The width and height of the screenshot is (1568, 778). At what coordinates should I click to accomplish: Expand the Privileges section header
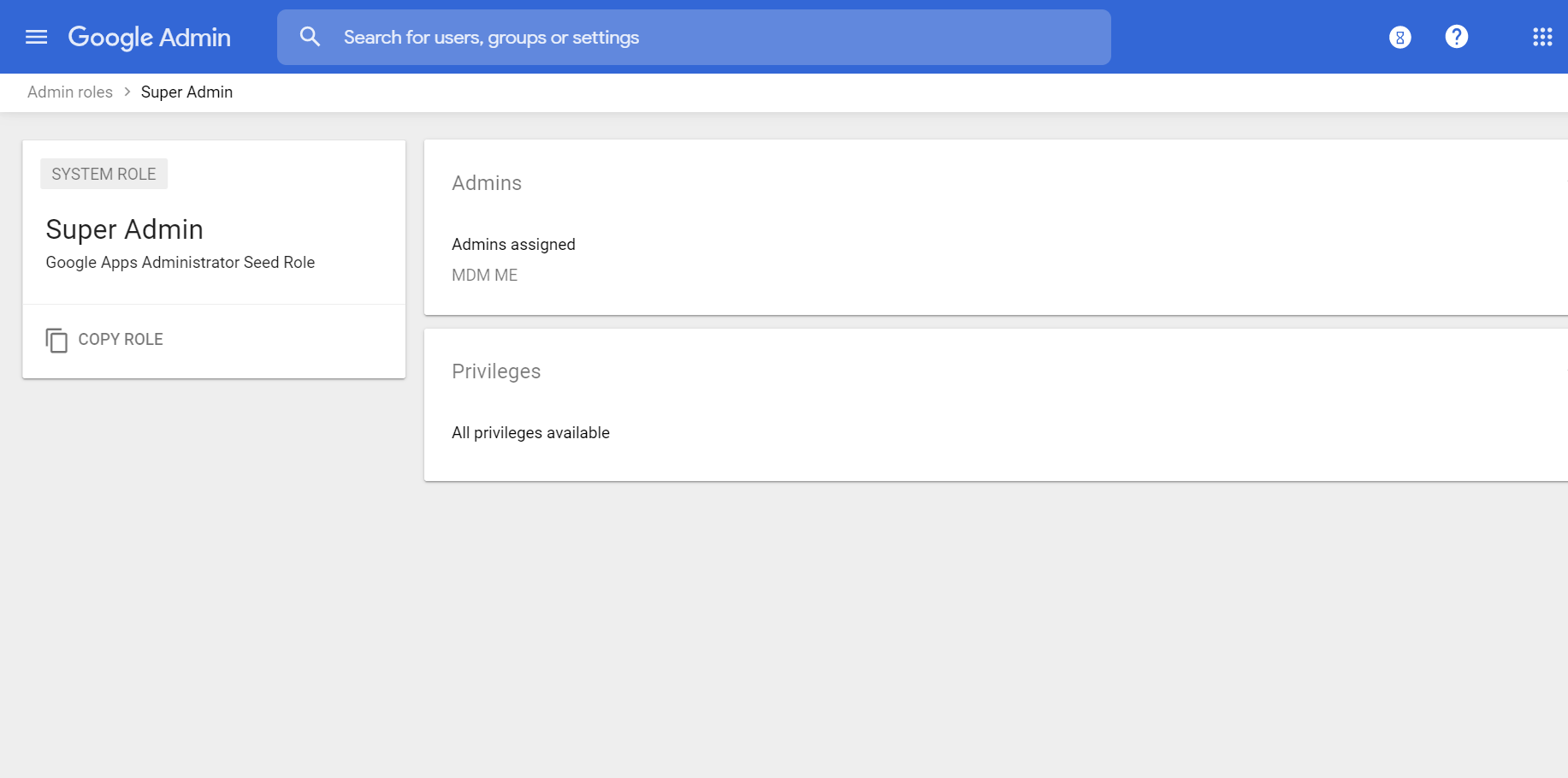click(496, 371)
